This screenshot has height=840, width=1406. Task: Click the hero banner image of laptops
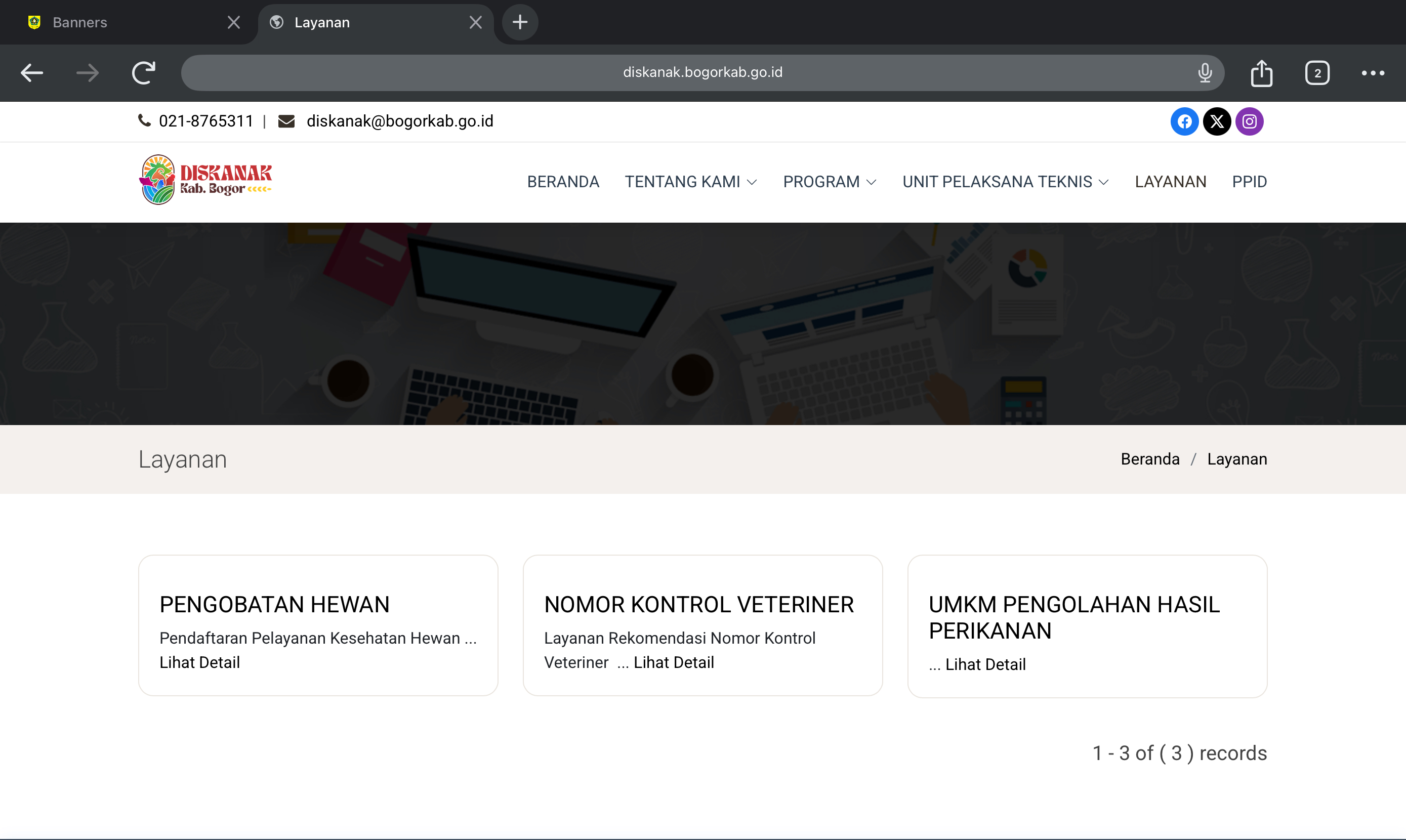(703, 324)
